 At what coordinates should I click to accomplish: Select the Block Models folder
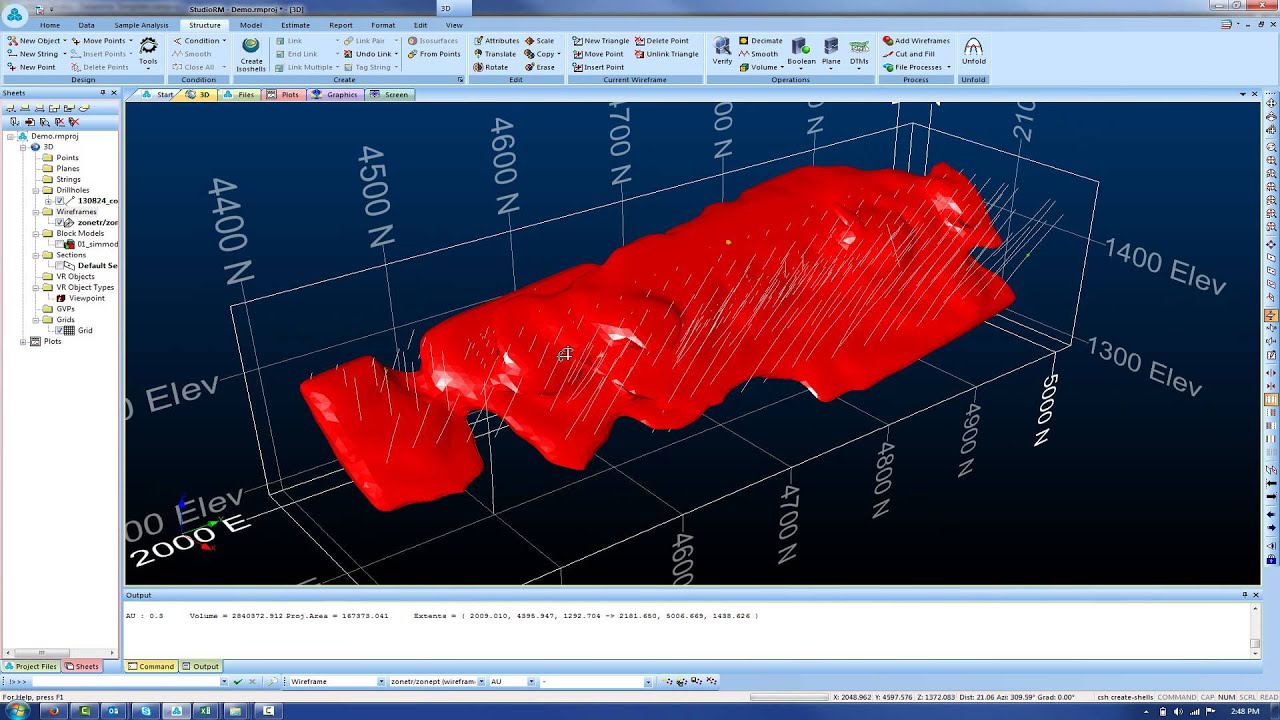coord(74,233)
